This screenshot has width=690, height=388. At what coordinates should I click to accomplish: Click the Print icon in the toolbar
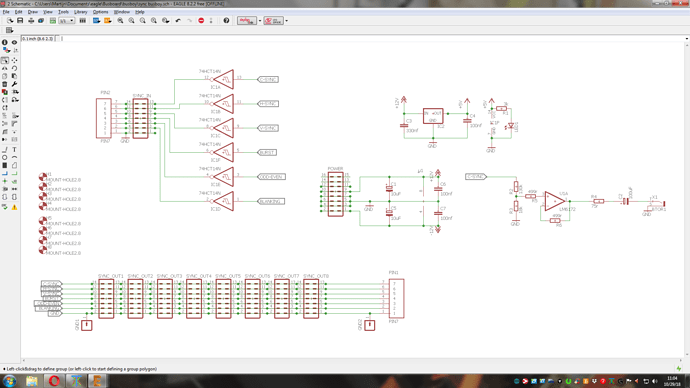coord(31,21)
